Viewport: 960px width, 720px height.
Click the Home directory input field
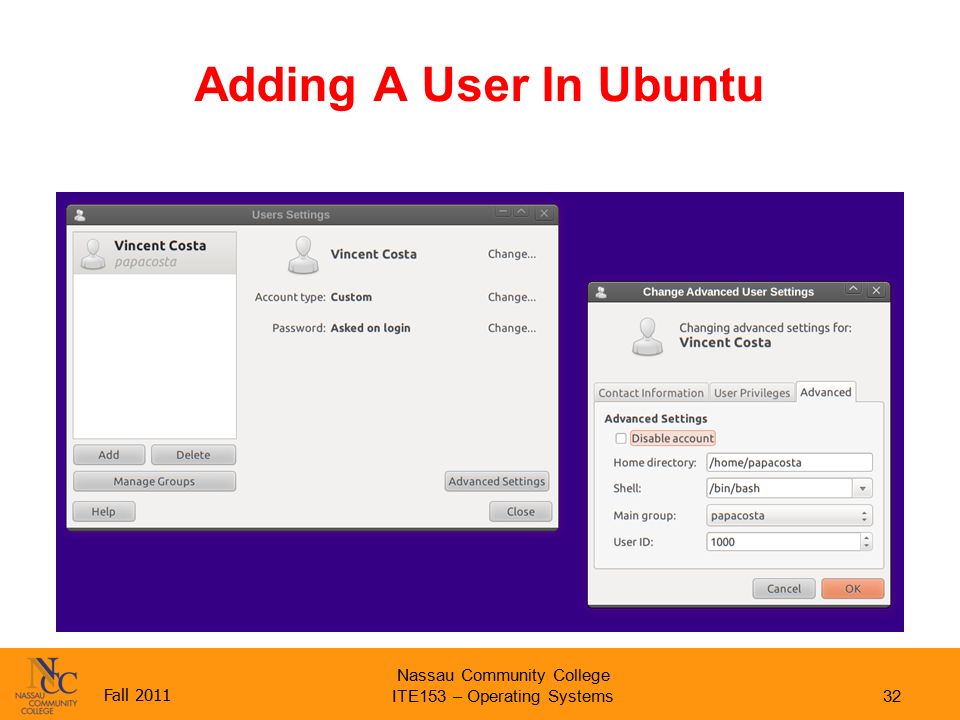pos(789,462)
